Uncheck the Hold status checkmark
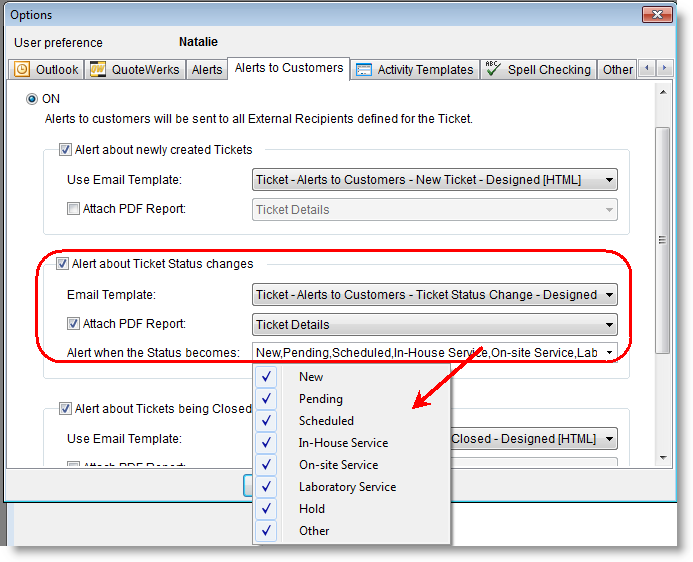The width and height of the screenshot is (693, 562). (x=266, y=509)
